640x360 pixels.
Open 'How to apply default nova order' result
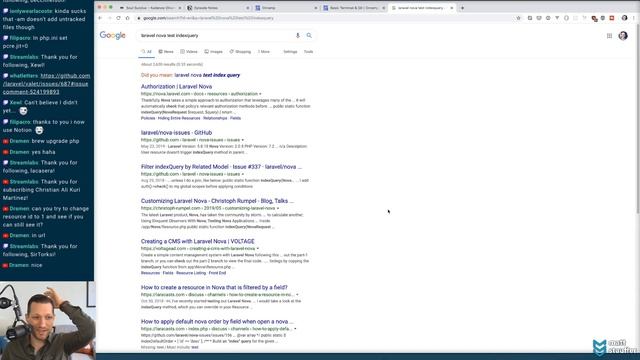tap(217, 322)
